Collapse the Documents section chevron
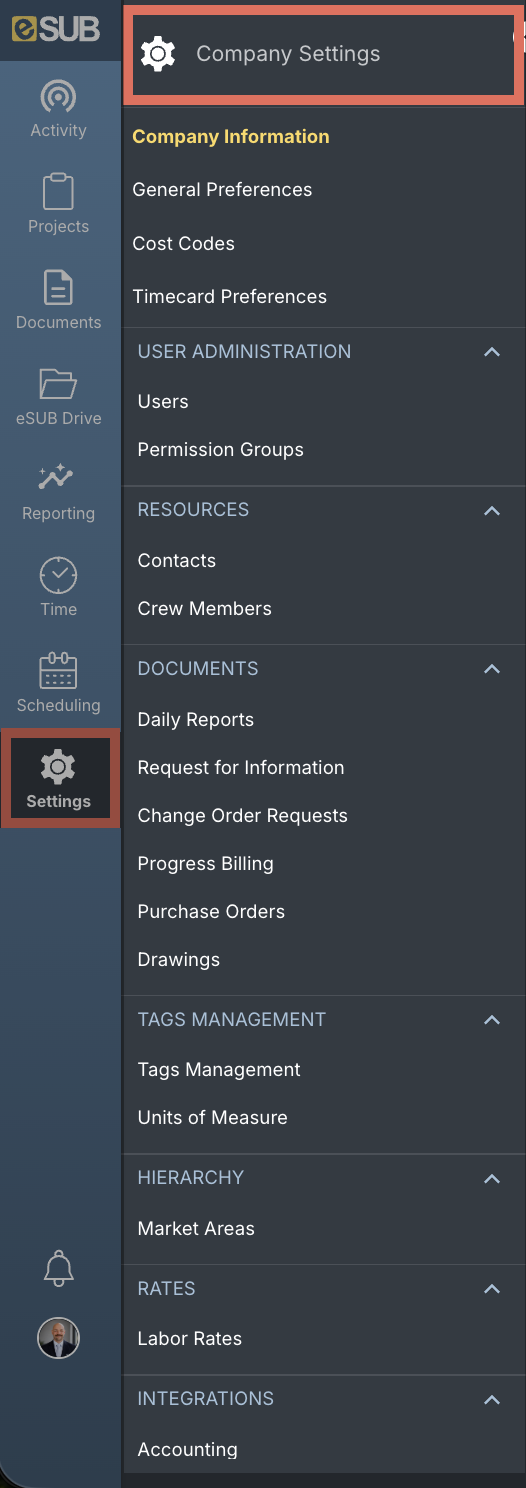The height and width of the screenshot is (1488, 526). point(491,669)
